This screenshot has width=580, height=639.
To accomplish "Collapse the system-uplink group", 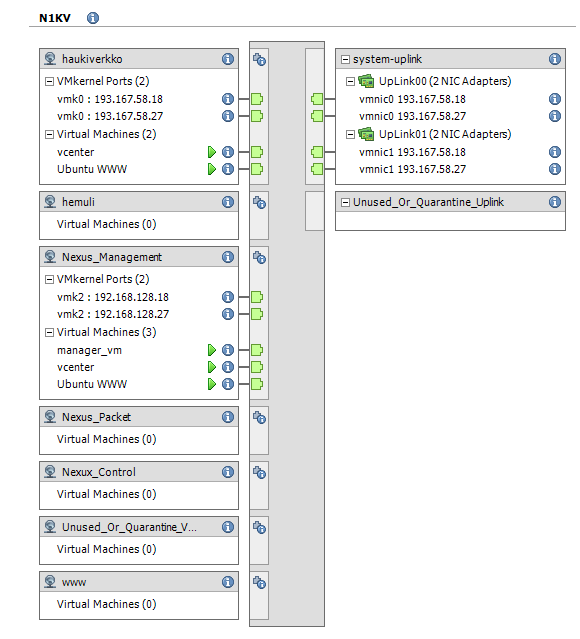I will click(345, 59).
